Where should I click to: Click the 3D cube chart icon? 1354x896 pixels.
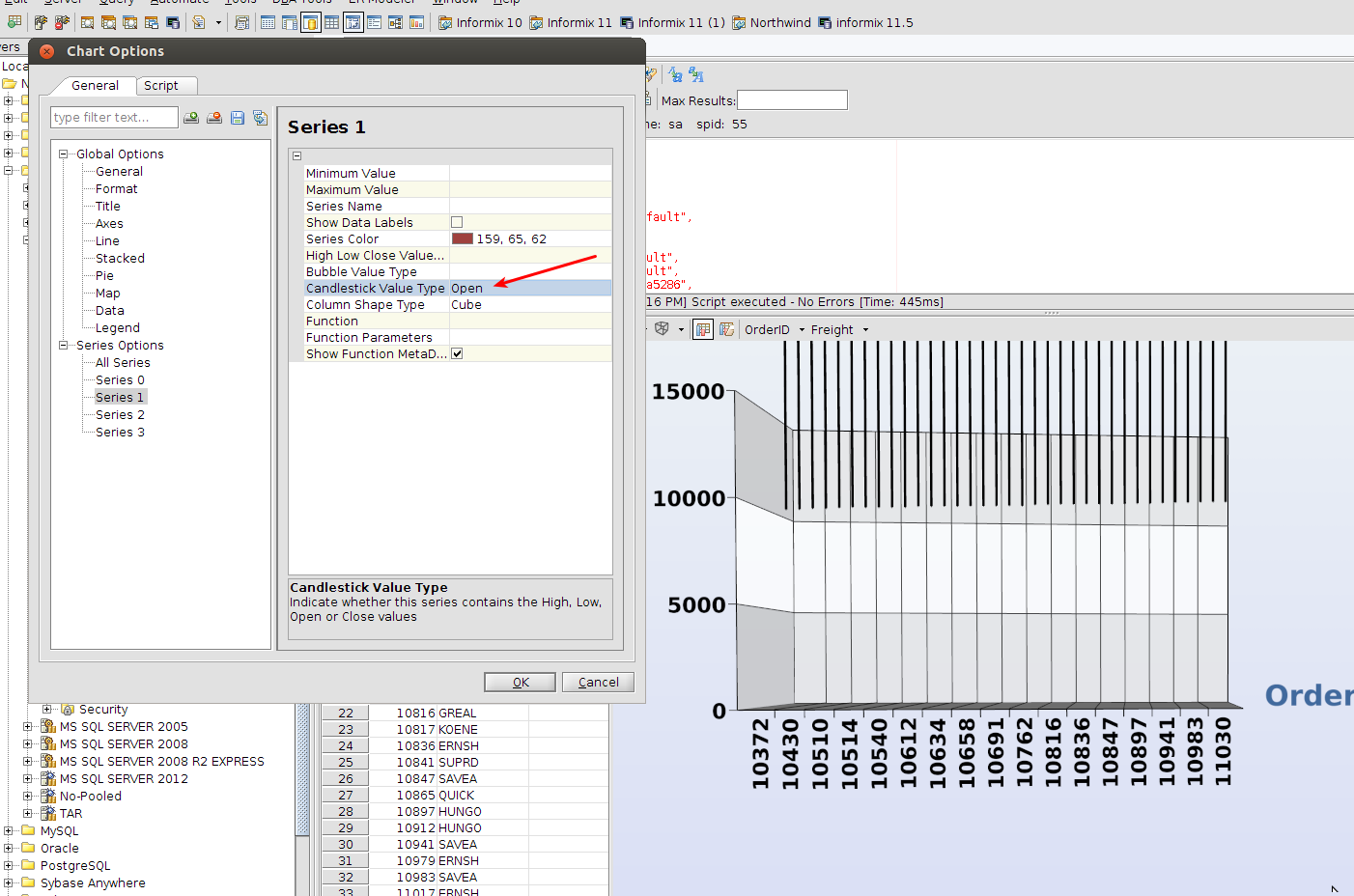click(662, 329)
